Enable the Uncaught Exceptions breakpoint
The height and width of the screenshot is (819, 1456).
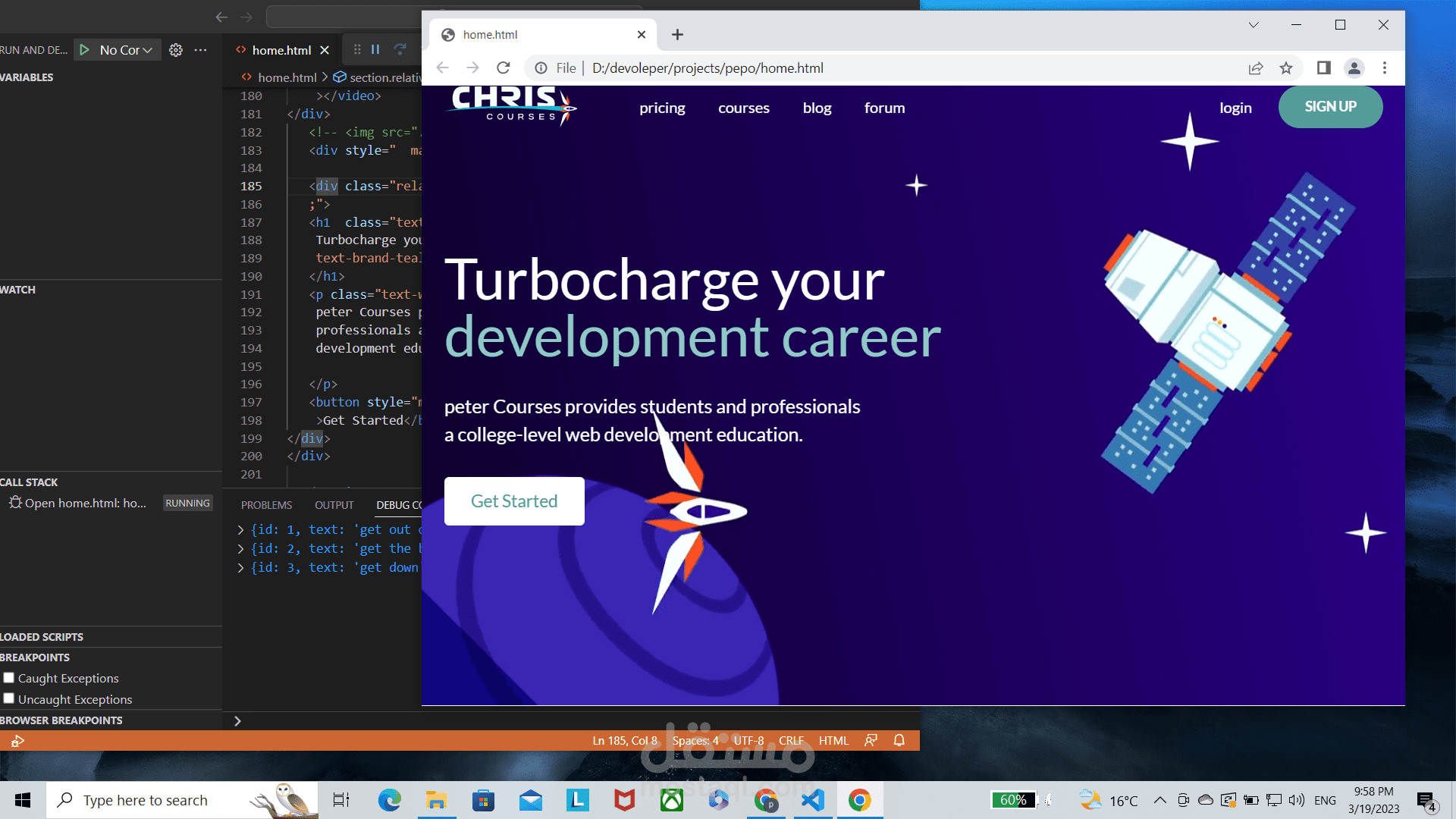pos(8,698)
